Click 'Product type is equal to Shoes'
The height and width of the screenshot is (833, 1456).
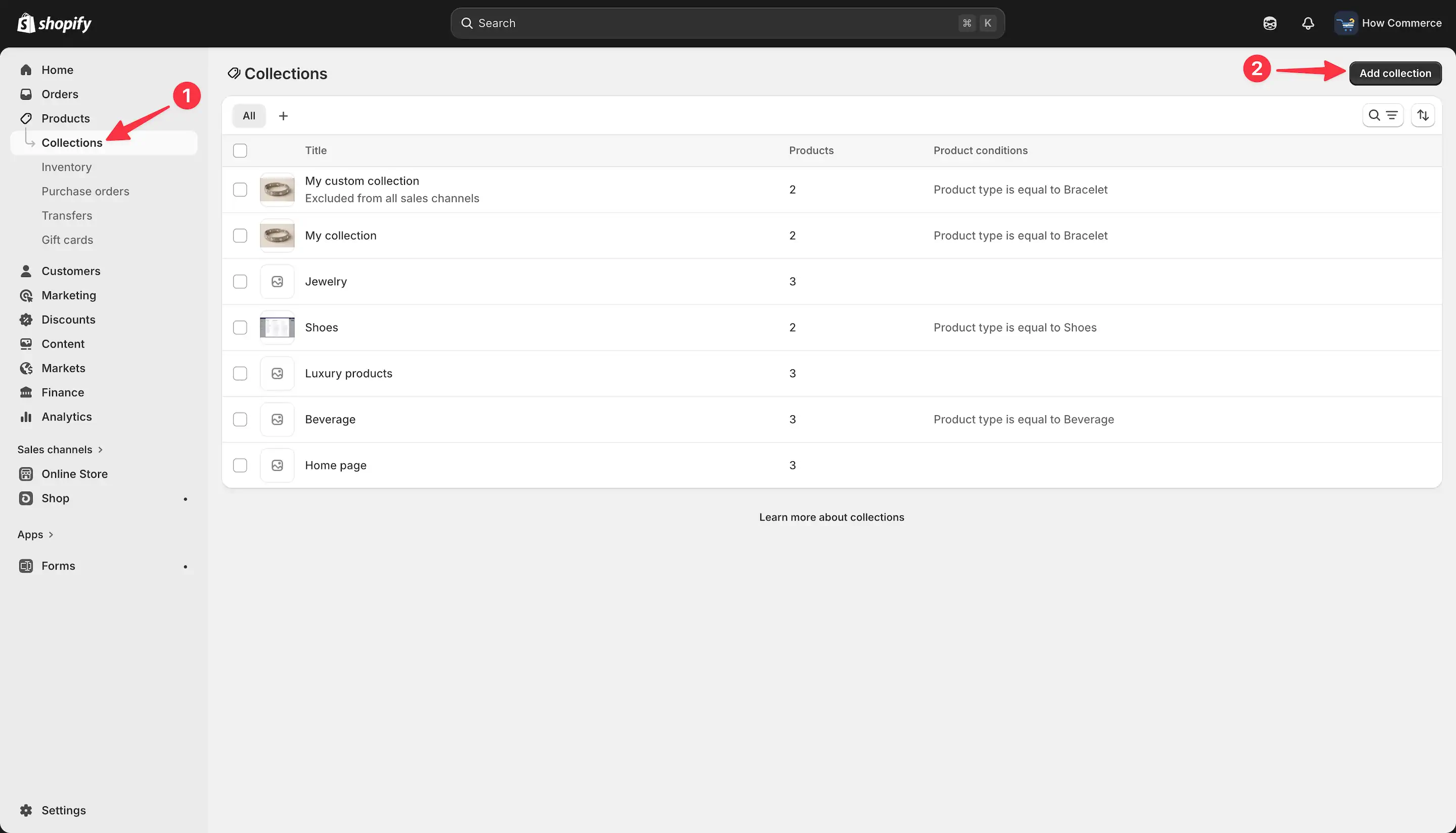click(1015, 327)
